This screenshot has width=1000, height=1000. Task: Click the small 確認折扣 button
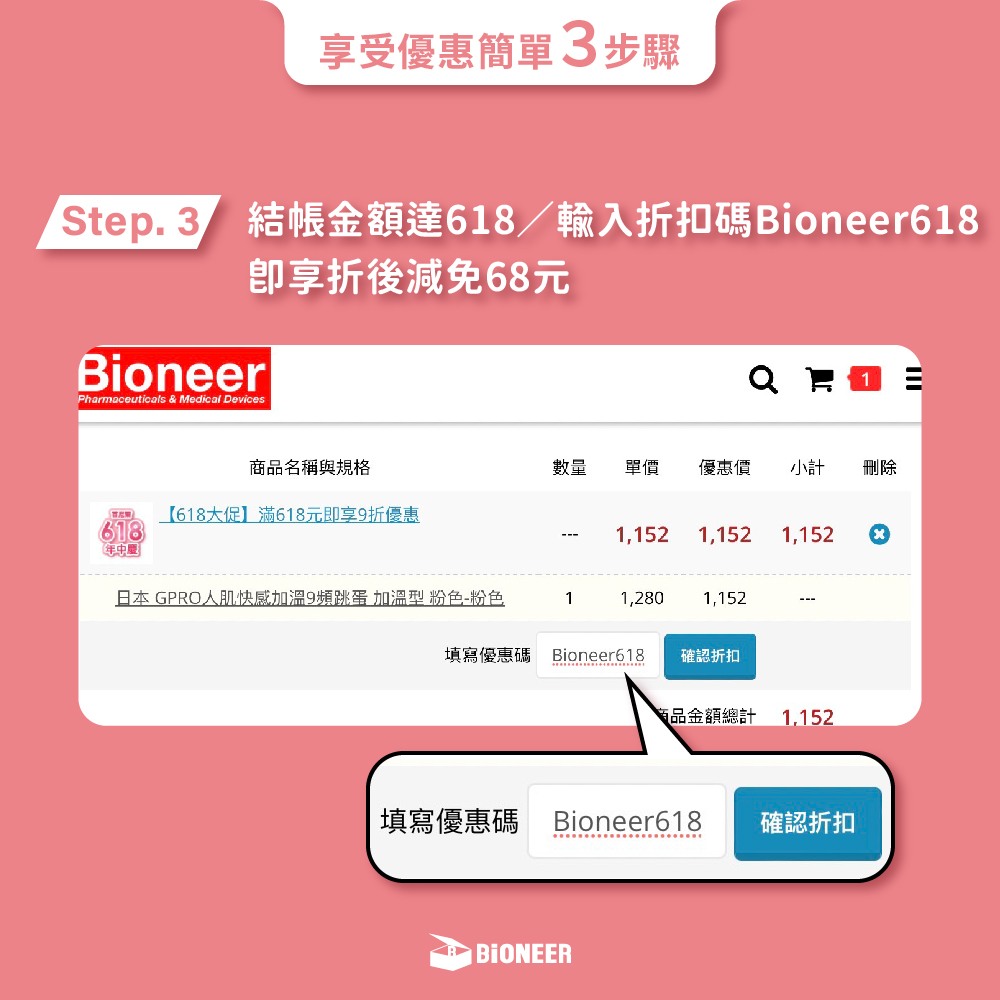pos(710,656)
